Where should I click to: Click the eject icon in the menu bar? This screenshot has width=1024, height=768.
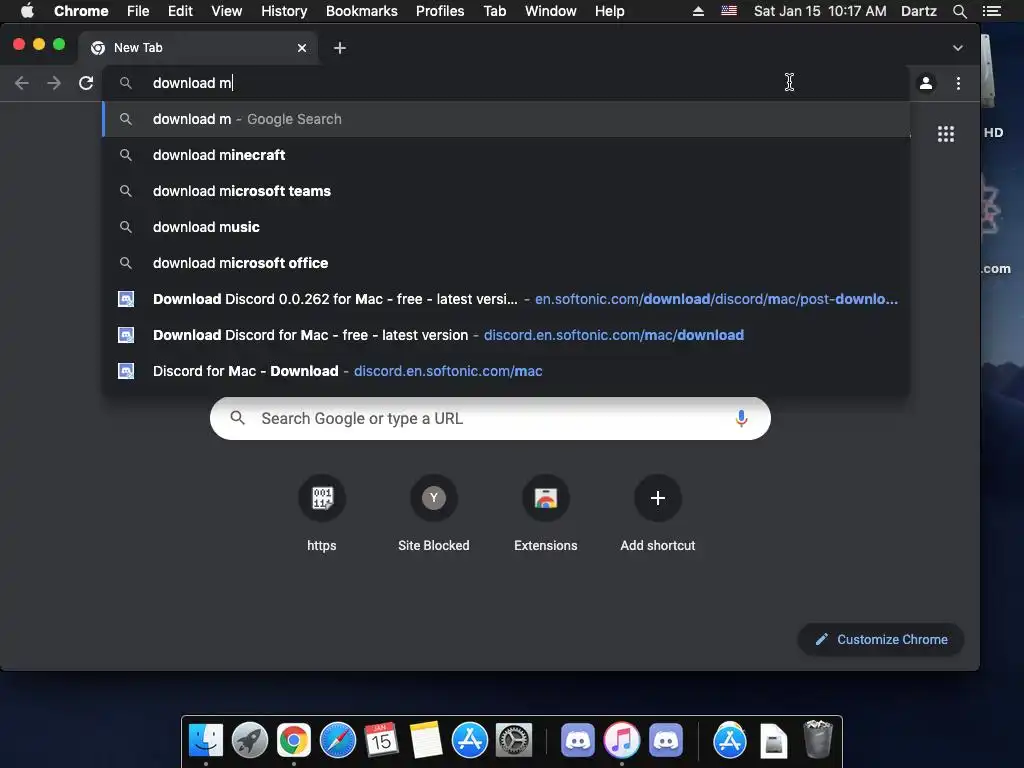pos(698,11)
